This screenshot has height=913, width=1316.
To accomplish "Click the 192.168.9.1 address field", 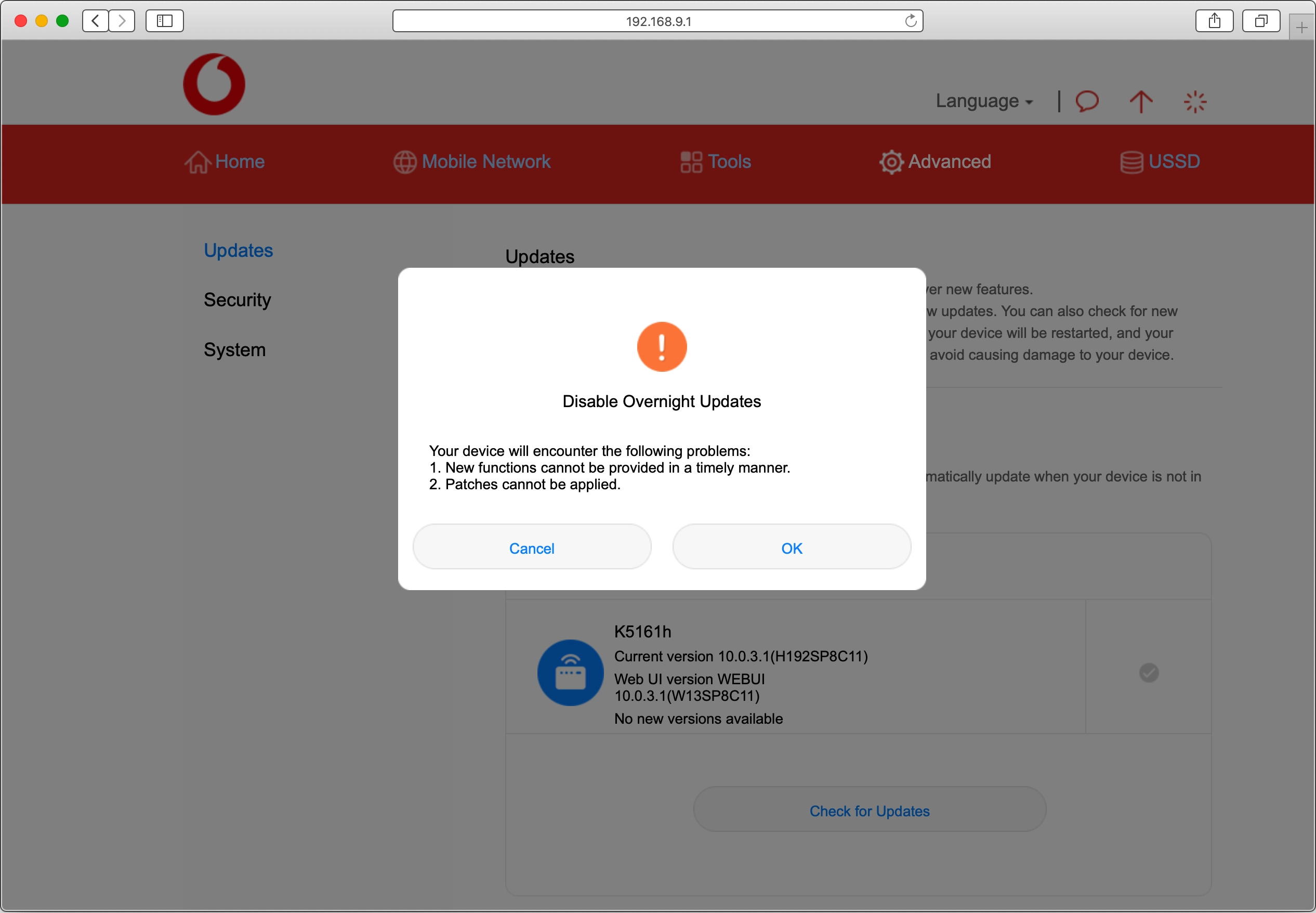I will (657, 21).
